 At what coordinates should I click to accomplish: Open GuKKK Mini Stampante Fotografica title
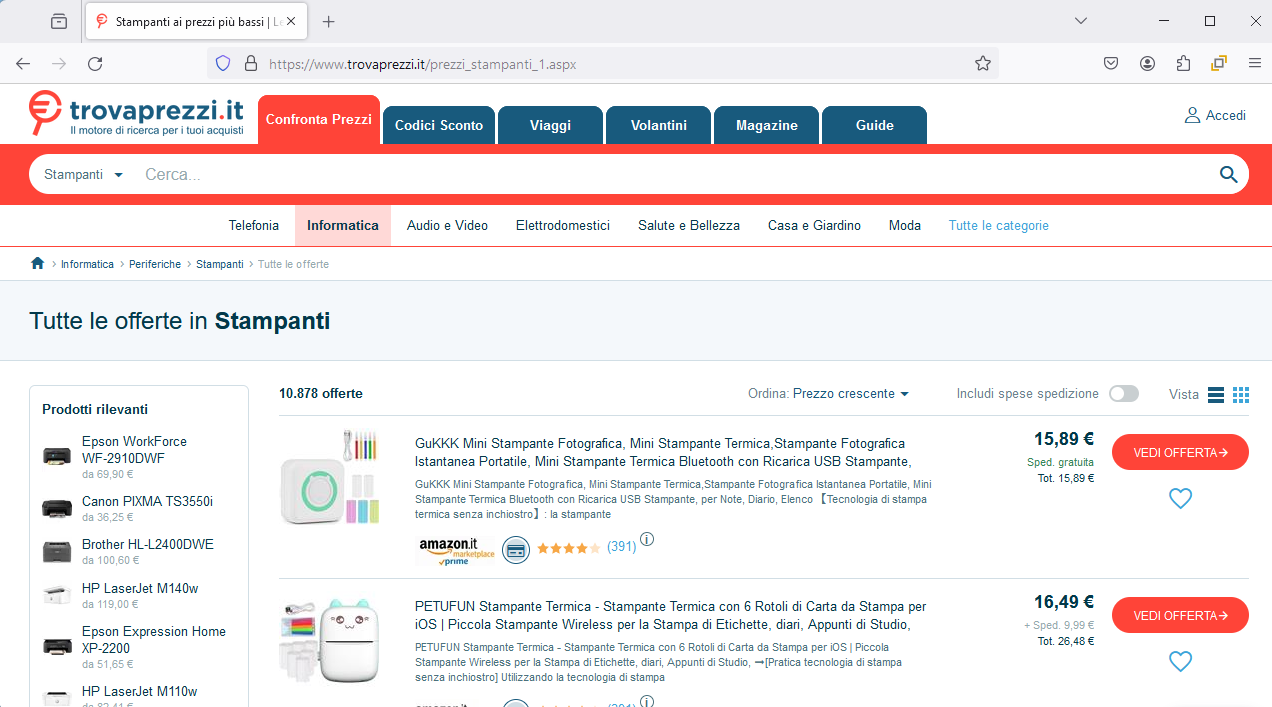click(663, 452)
